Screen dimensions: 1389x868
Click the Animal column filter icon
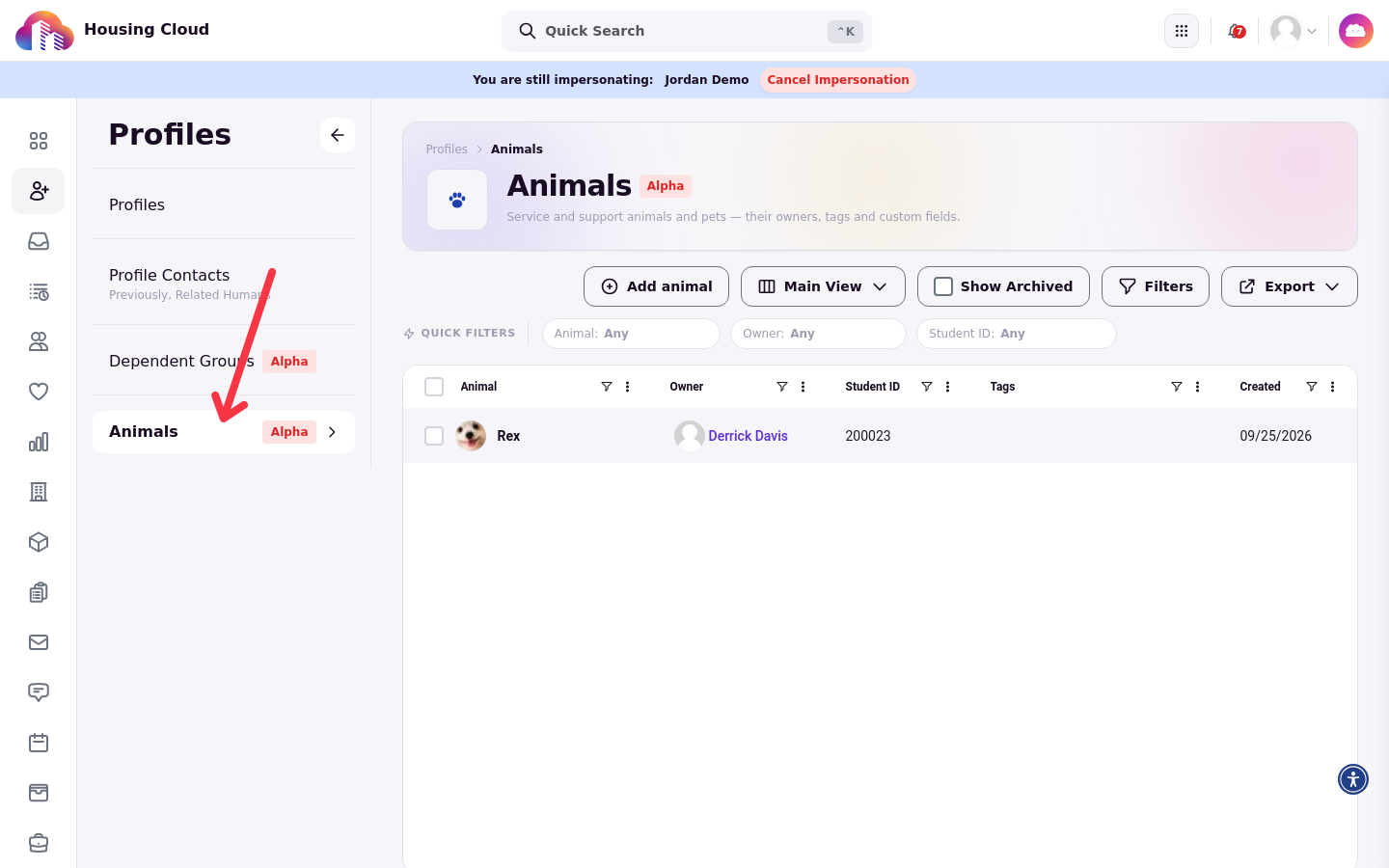(x=607, y=387)
